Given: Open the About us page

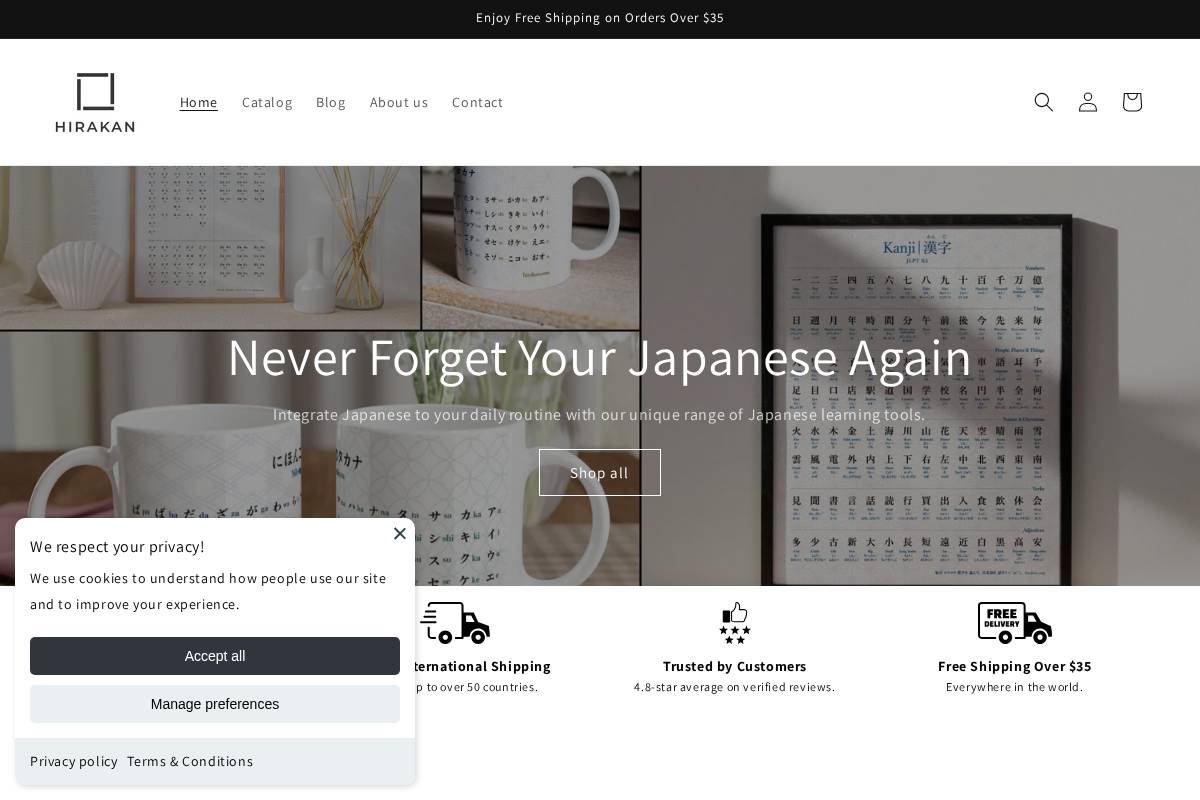Looking at the screenshot, I should pos(398,102).
